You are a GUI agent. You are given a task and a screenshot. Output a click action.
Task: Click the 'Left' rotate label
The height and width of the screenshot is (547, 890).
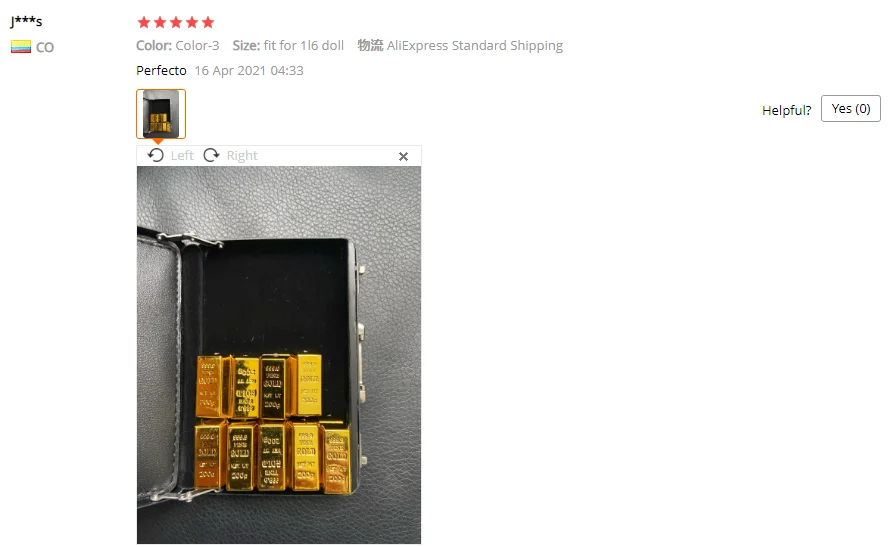[x=182, y=155]
